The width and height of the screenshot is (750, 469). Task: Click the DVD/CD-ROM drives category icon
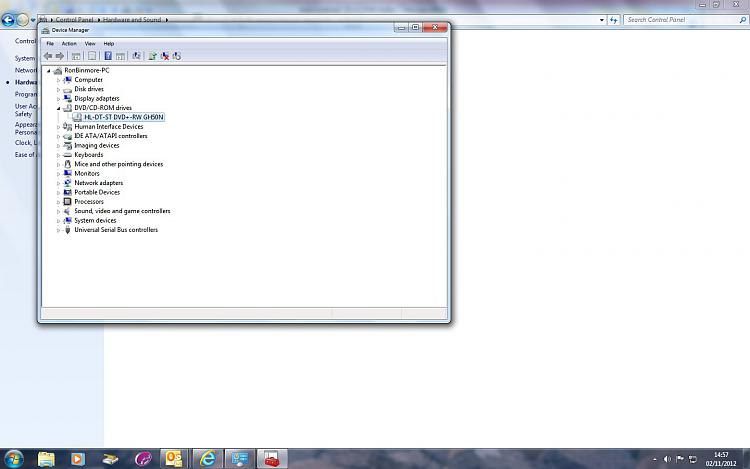click(x=67, y=108)
